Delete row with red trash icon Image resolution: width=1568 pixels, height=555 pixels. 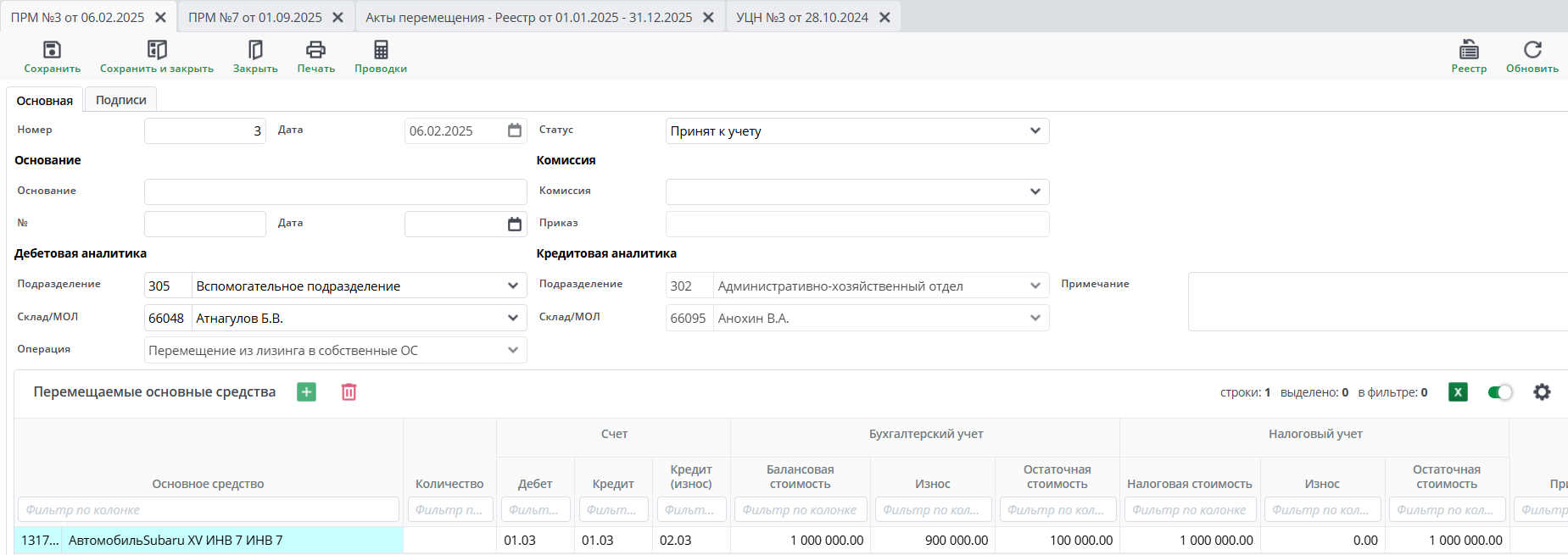click(x=349, y=391)
